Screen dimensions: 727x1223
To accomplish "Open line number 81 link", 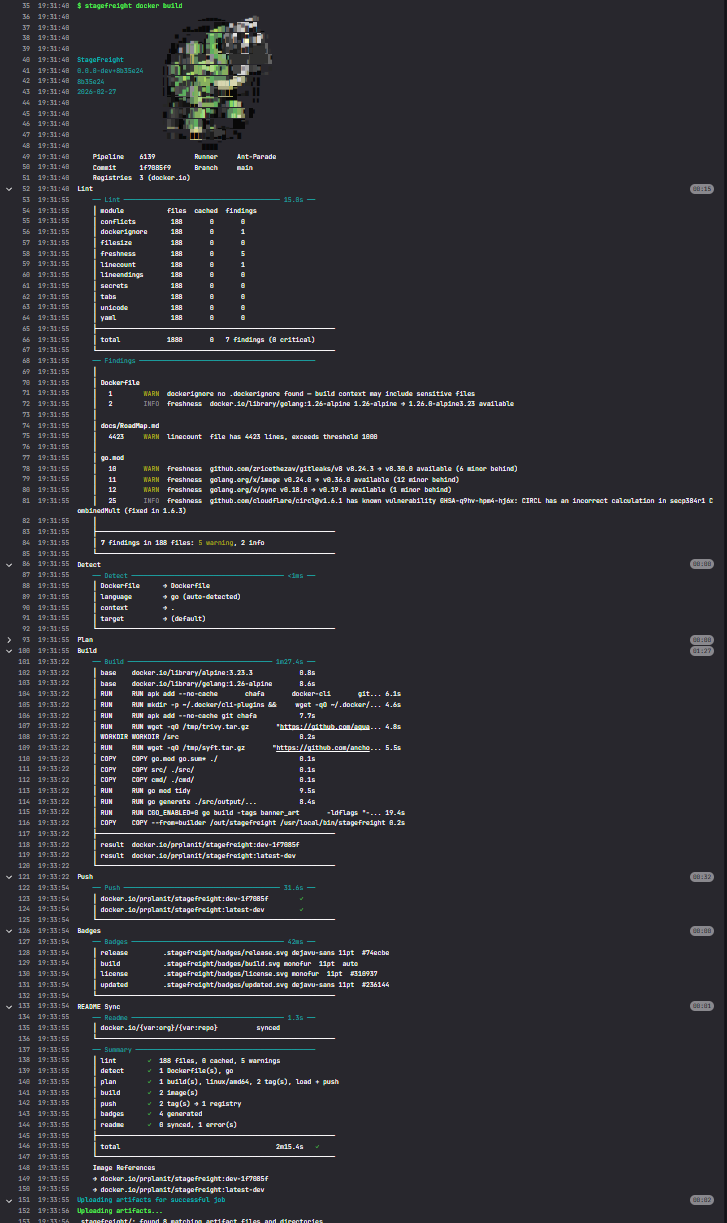I will pos(25,500).
